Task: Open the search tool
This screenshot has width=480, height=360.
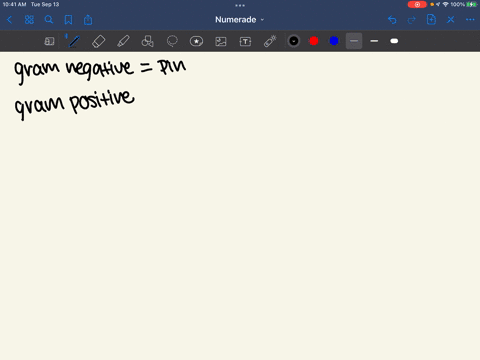Action: 49,20
